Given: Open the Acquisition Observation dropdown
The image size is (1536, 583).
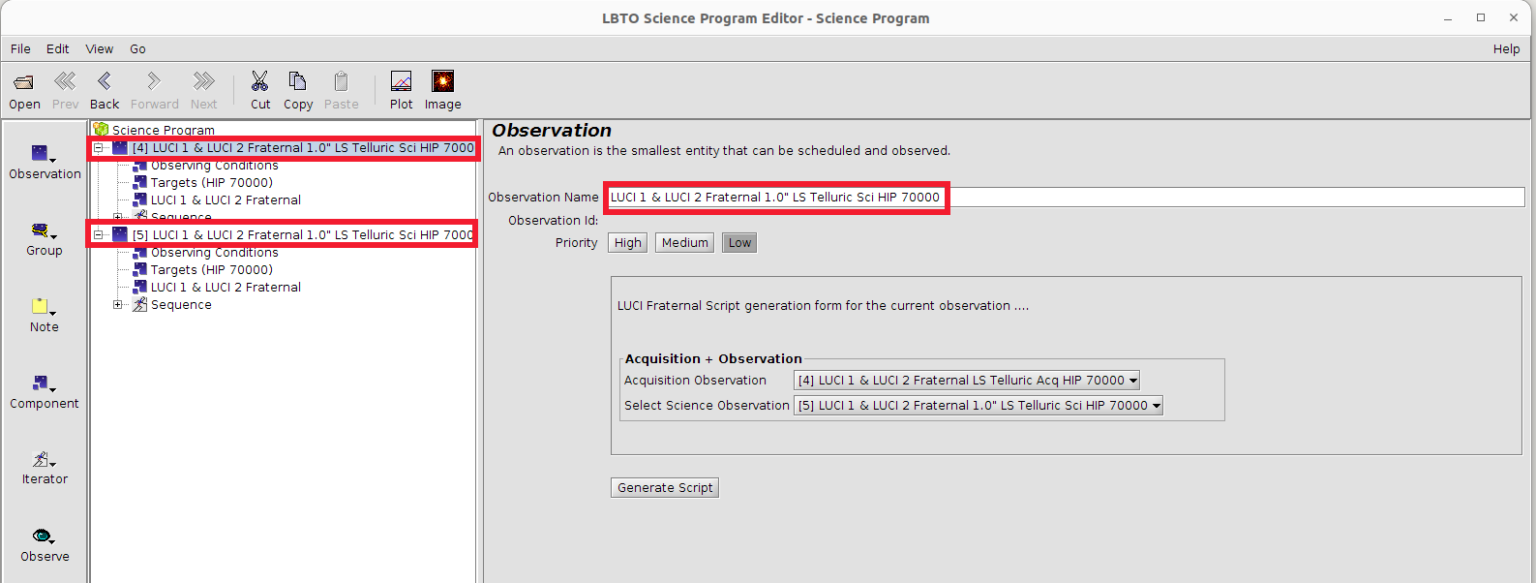Looking at the screenshot, I should 966,380.
